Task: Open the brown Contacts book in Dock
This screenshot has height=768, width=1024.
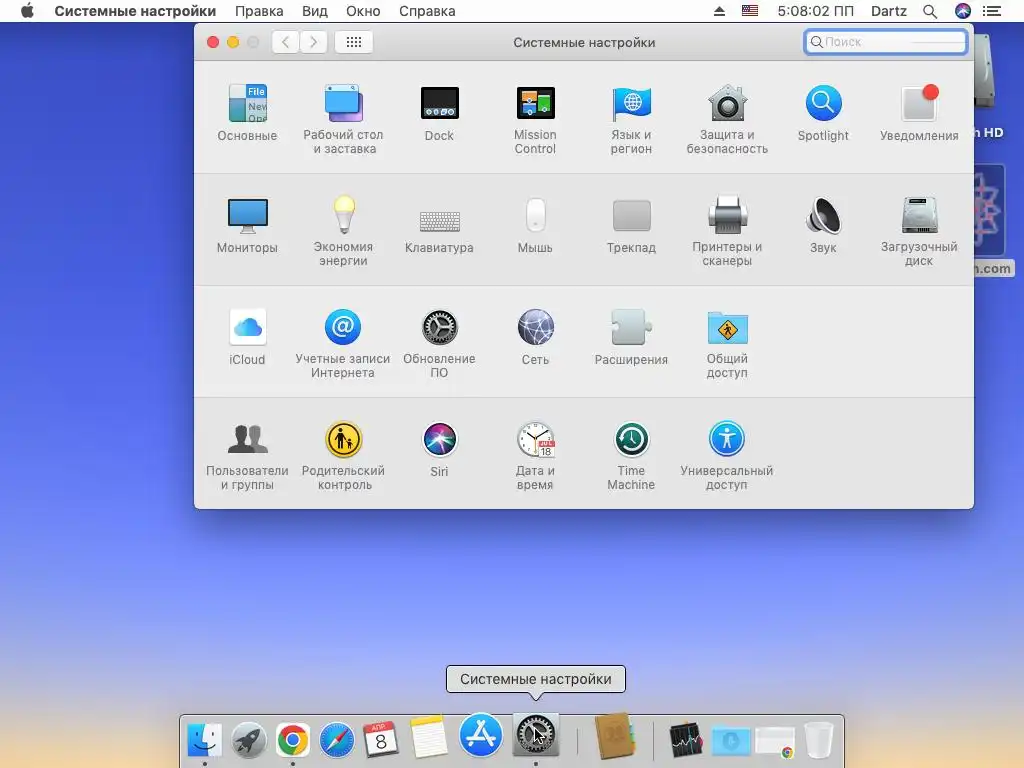Action: point(615,735)
